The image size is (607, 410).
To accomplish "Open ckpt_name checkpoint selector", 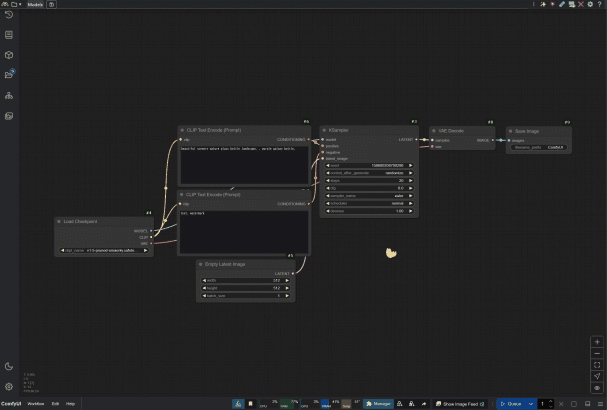I will (x=104, y=250).
